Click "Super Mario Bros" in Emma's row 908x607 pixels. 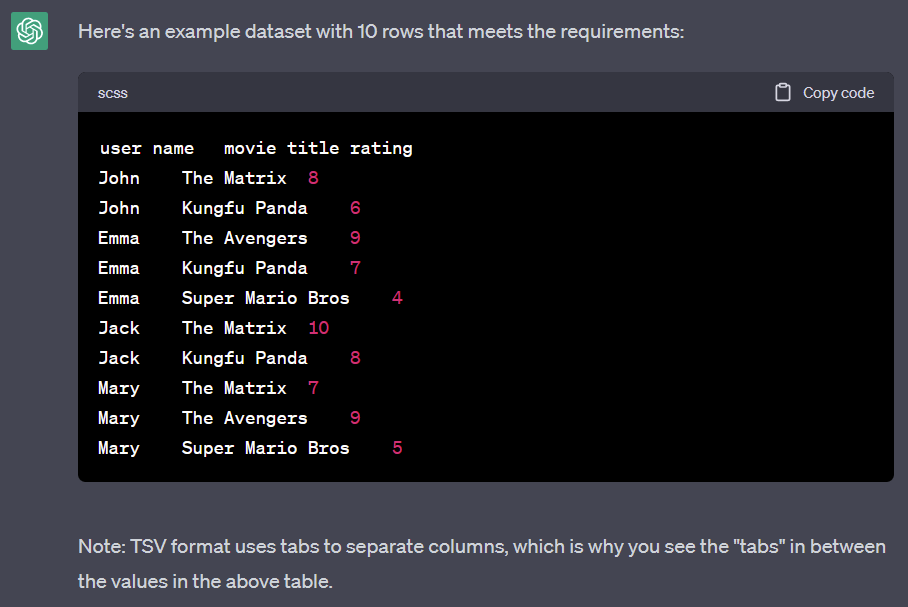tap(265, 298)
